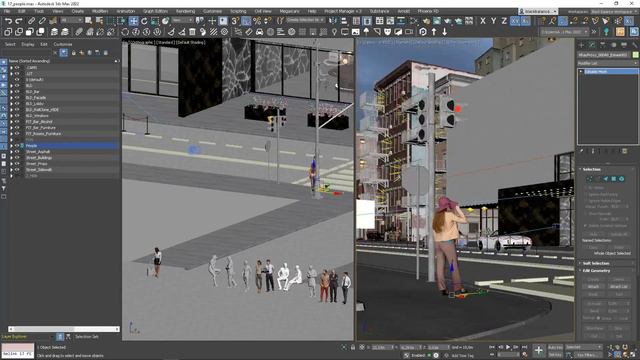Hide the People layer via its eye icon
640x360 pixels.
click(x=17, y=146)
